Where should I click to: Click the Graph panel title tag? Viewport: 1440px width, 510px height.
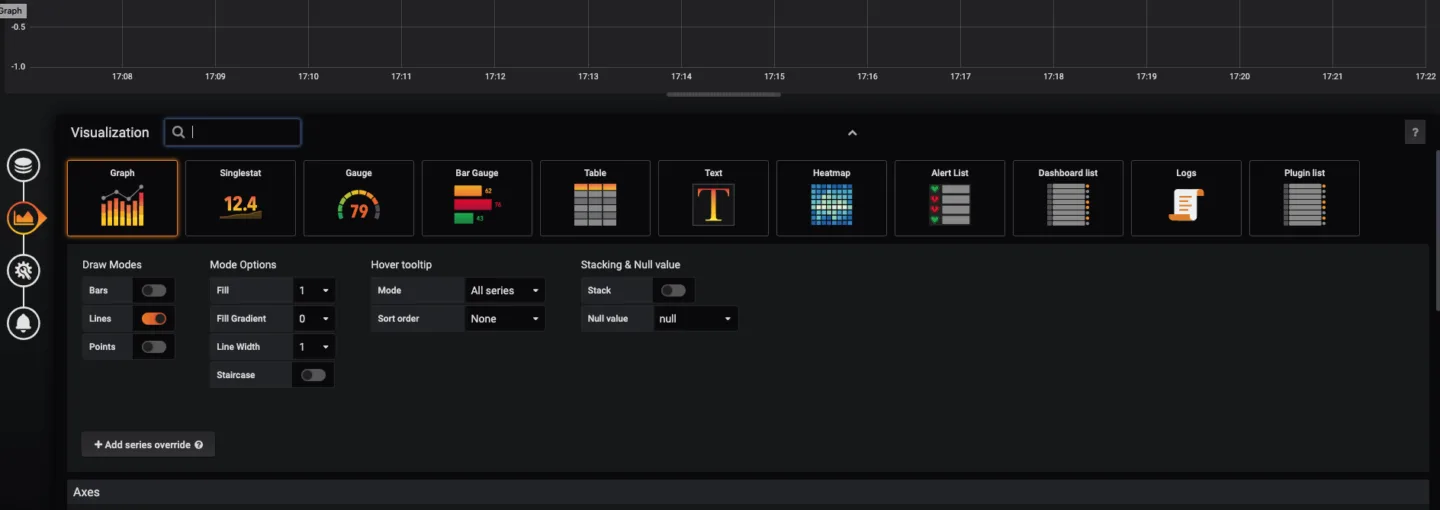(11, 11)
